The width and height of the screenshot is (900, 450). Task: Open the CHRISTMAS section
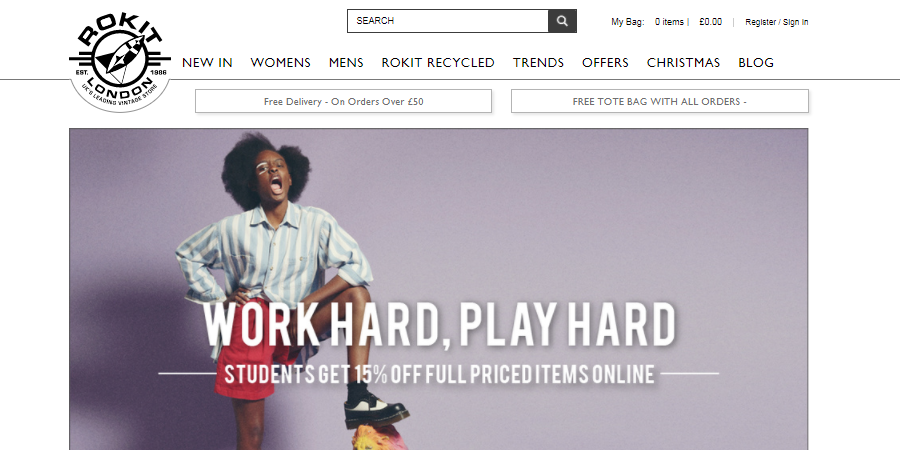[683, 63]
